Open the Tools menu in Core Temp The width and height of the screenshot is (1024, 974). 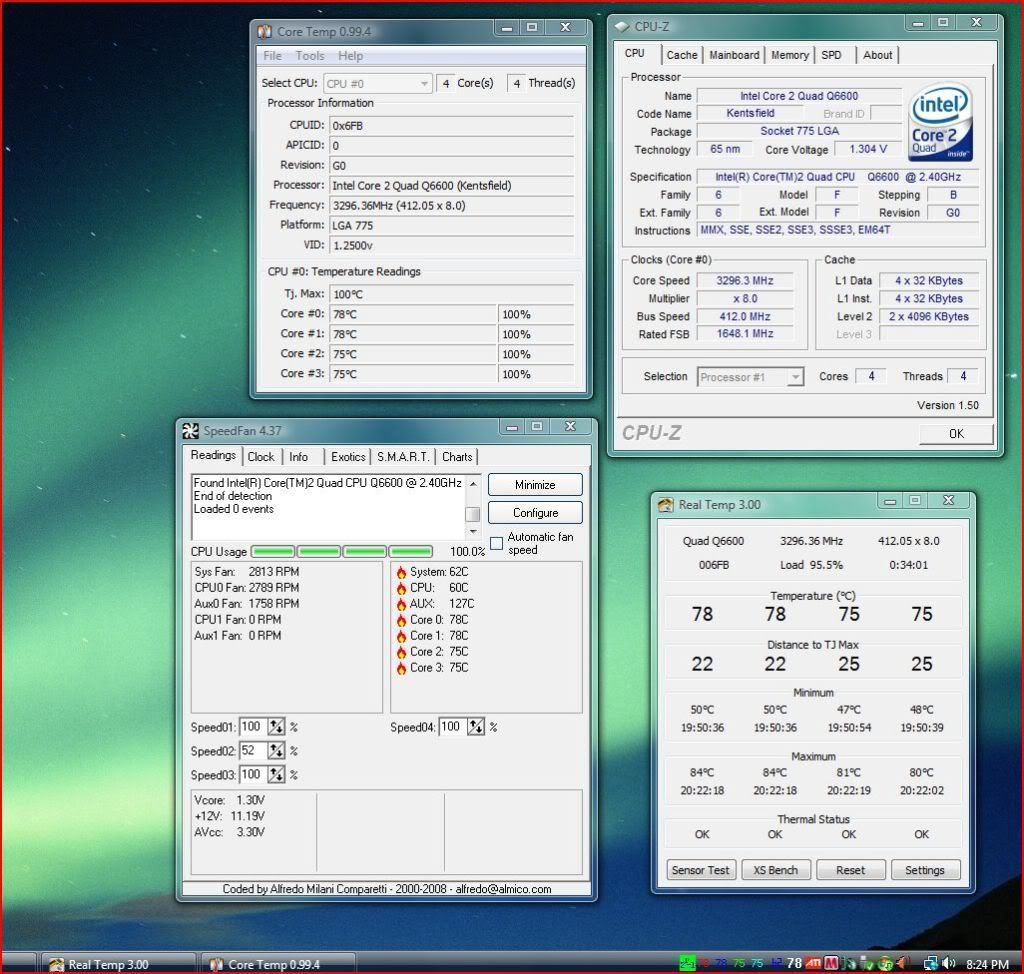point(310,56)
